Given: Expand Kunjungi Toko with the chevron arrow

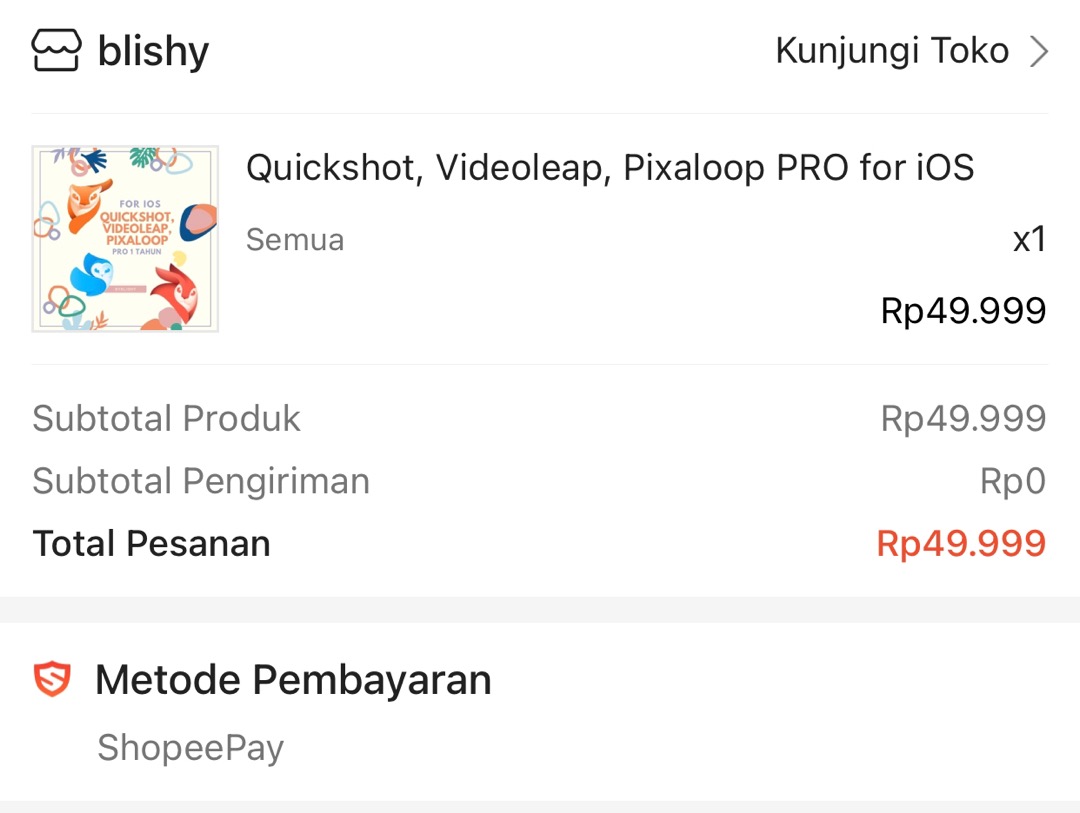Looking at the screenshot, I should point(1038,50).
